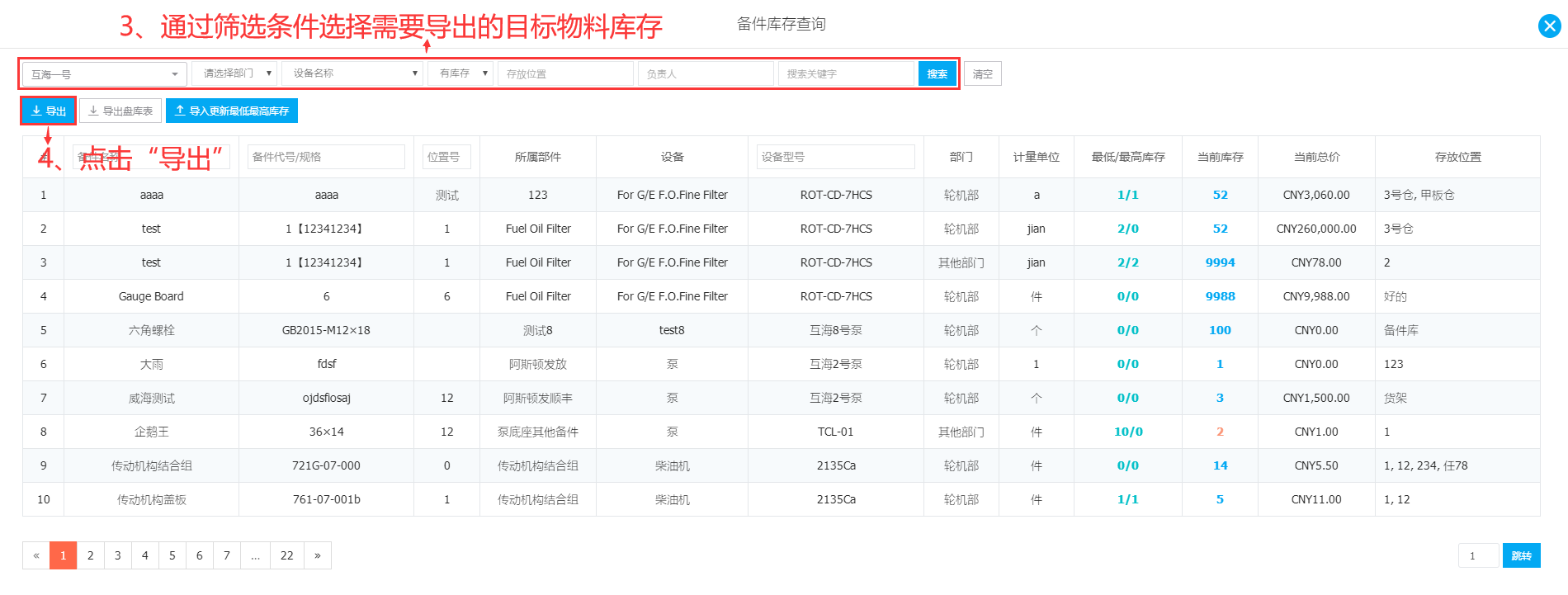
Task: Go to page 22
Action: click(287, 555)
